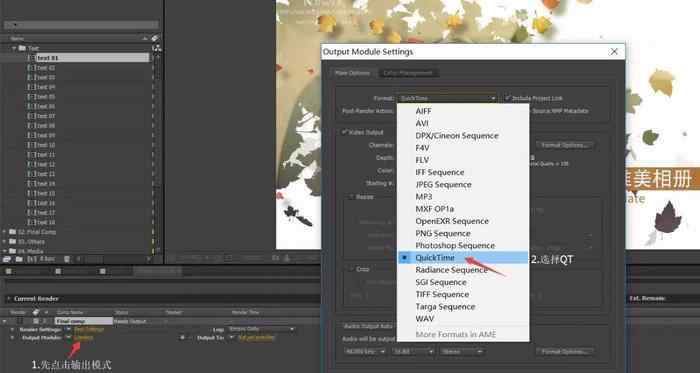Open the Log dropdown in render queue
The height and width of the screenshot is (373, 700).
(261, 329)
